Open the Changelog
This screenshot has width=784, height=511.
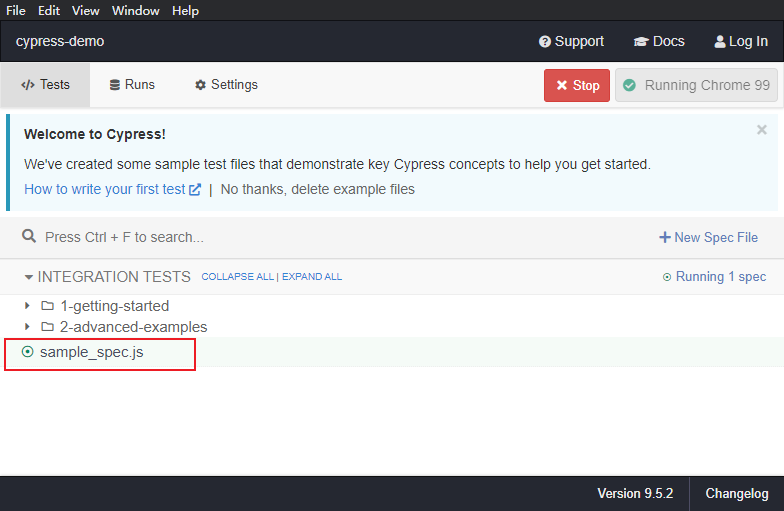pos(737,494)
